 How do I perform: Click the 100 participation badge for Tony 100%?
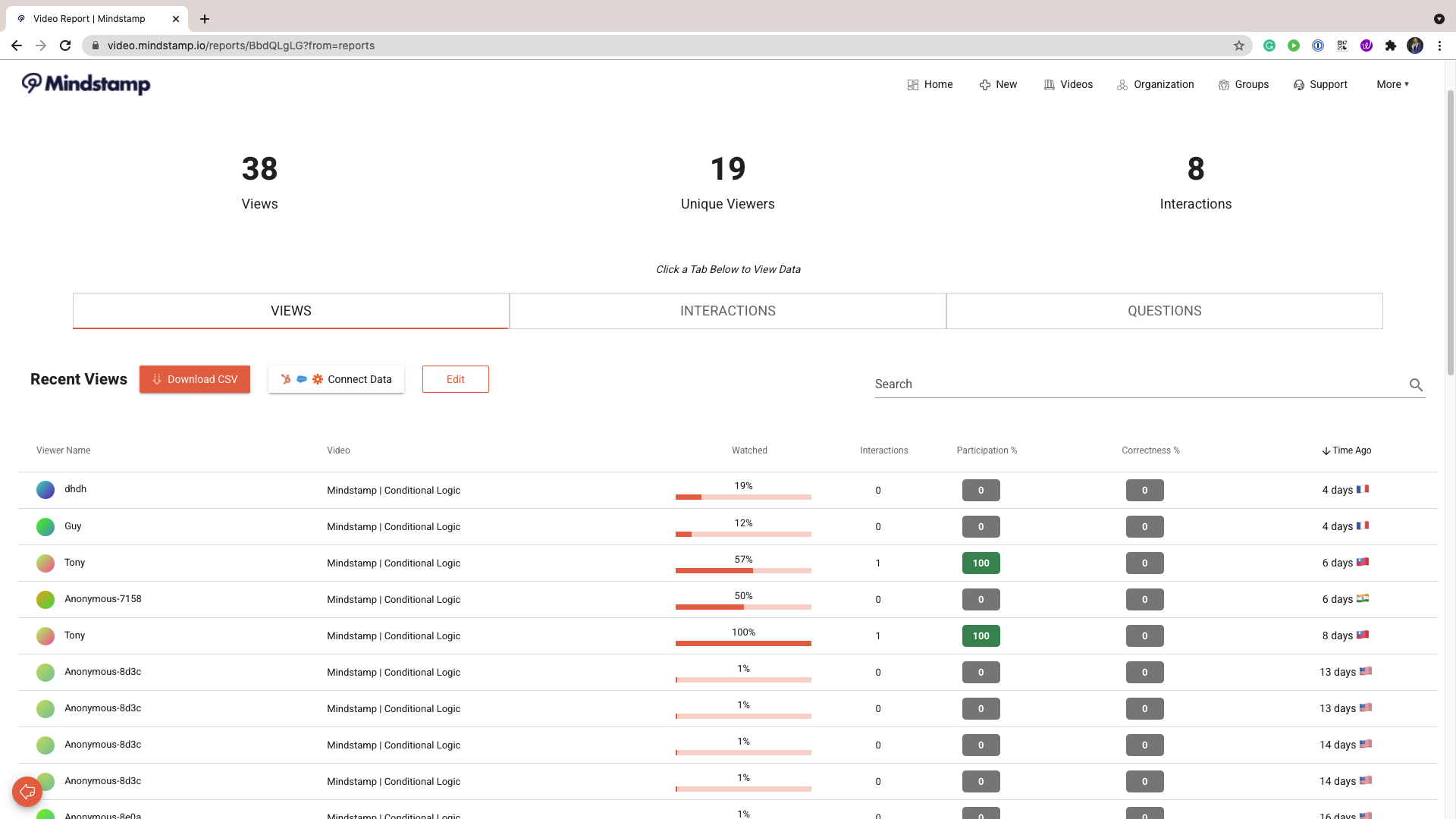tap(981, 635)
